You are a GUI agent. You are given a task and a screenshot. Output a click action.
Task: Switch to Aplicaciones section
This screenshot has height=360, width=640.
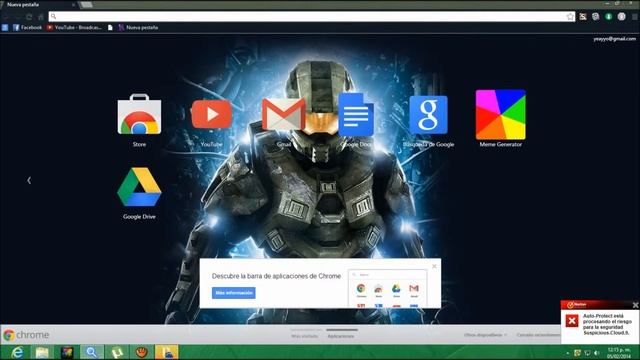(341, 336)
